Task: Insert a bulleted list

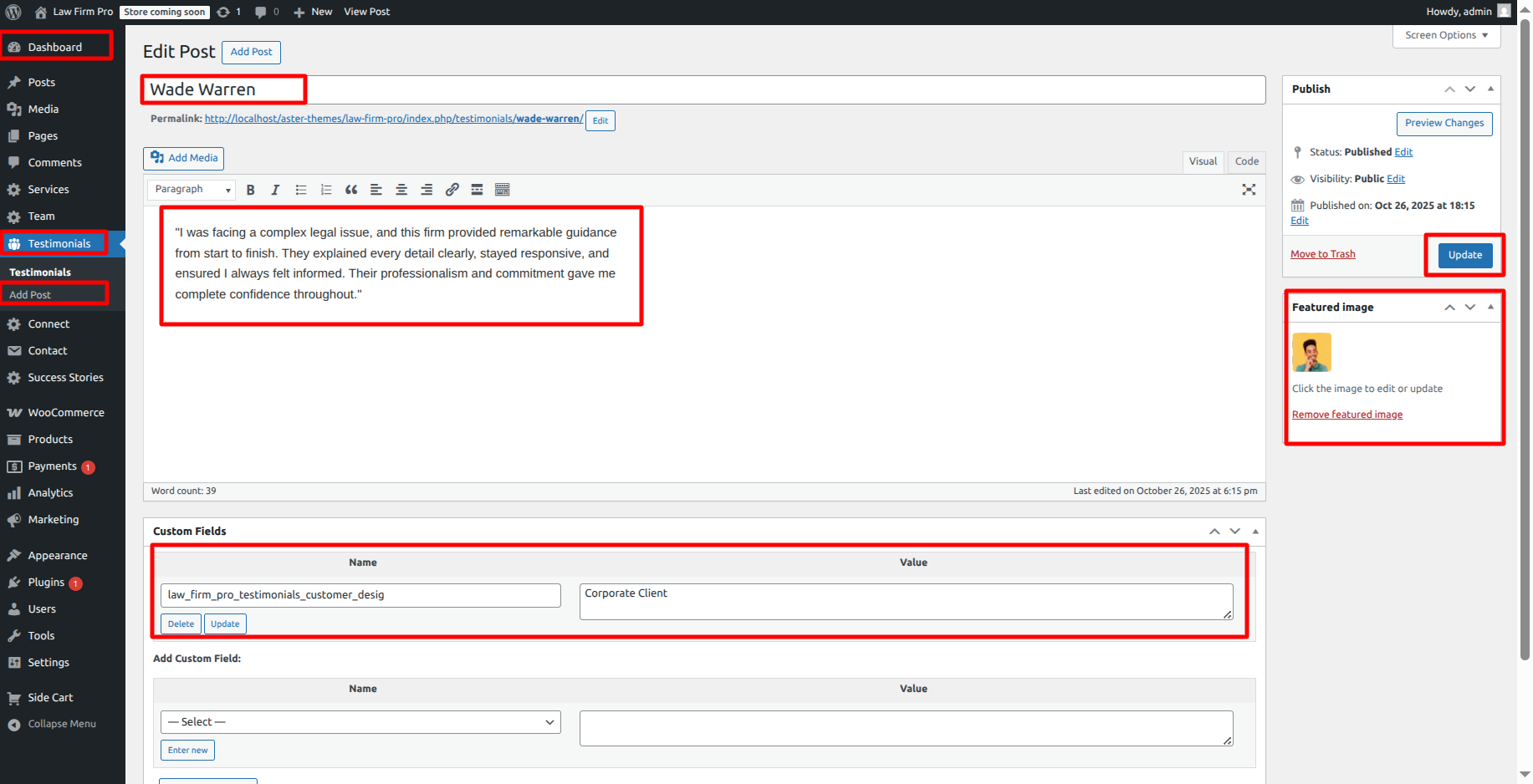Action: click(x=301, y=190)
